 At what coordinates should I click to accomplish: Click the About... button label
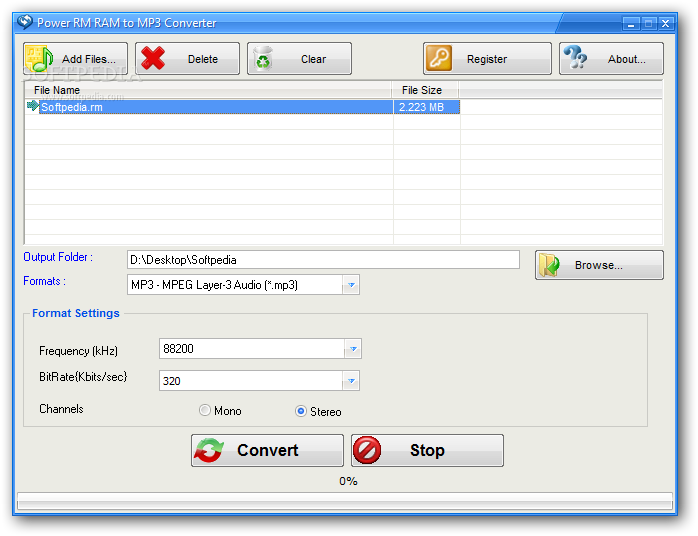tap(626, 59)
